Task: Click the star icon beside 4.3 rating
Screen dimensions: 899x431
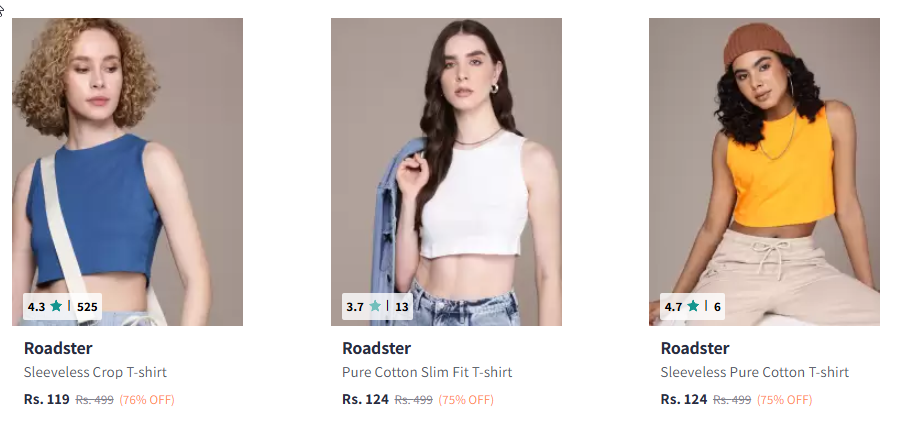Action: pos(56,306)
